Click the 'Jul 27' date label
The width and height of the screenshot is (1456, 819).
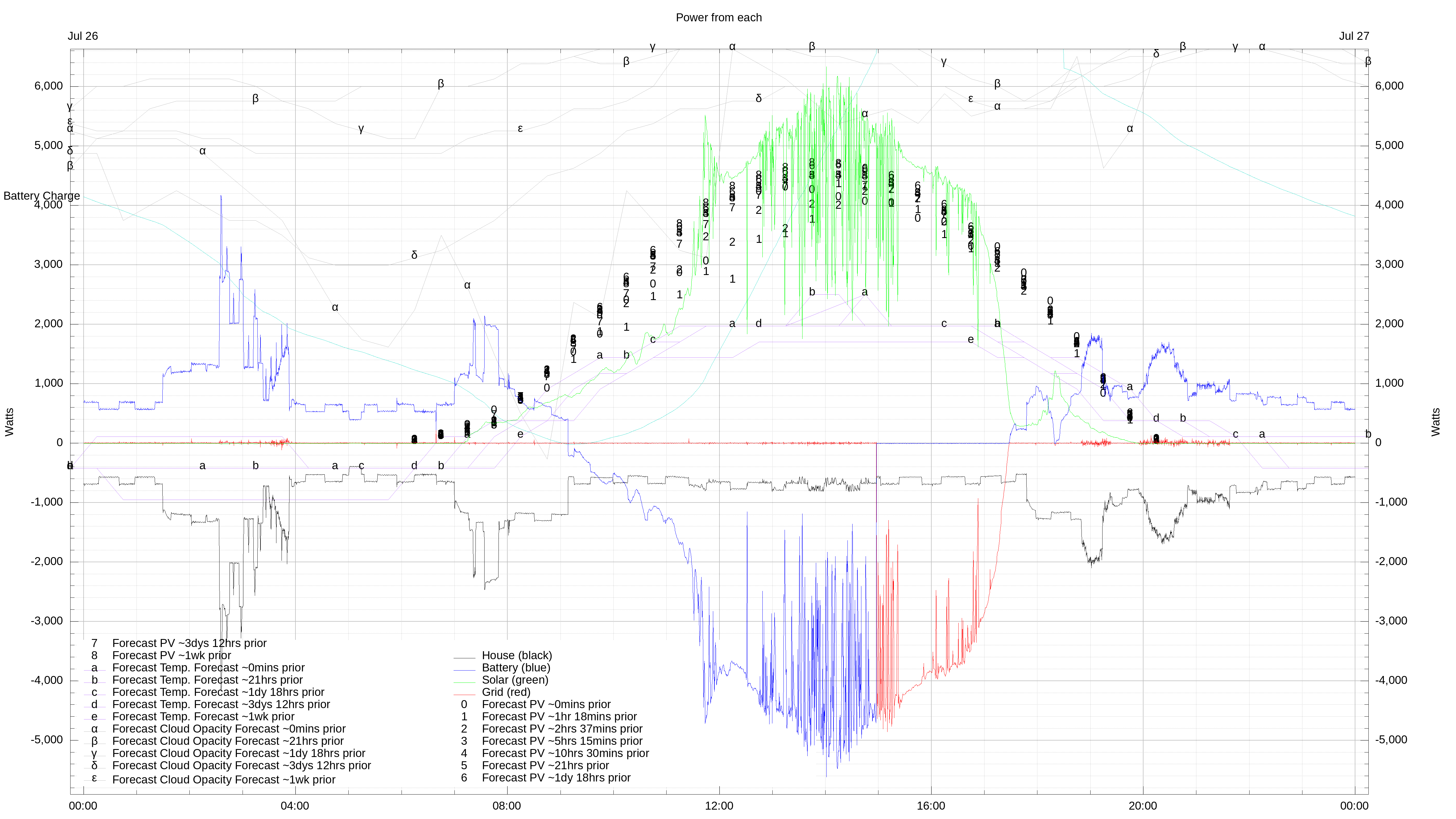tap(1354, 36)
